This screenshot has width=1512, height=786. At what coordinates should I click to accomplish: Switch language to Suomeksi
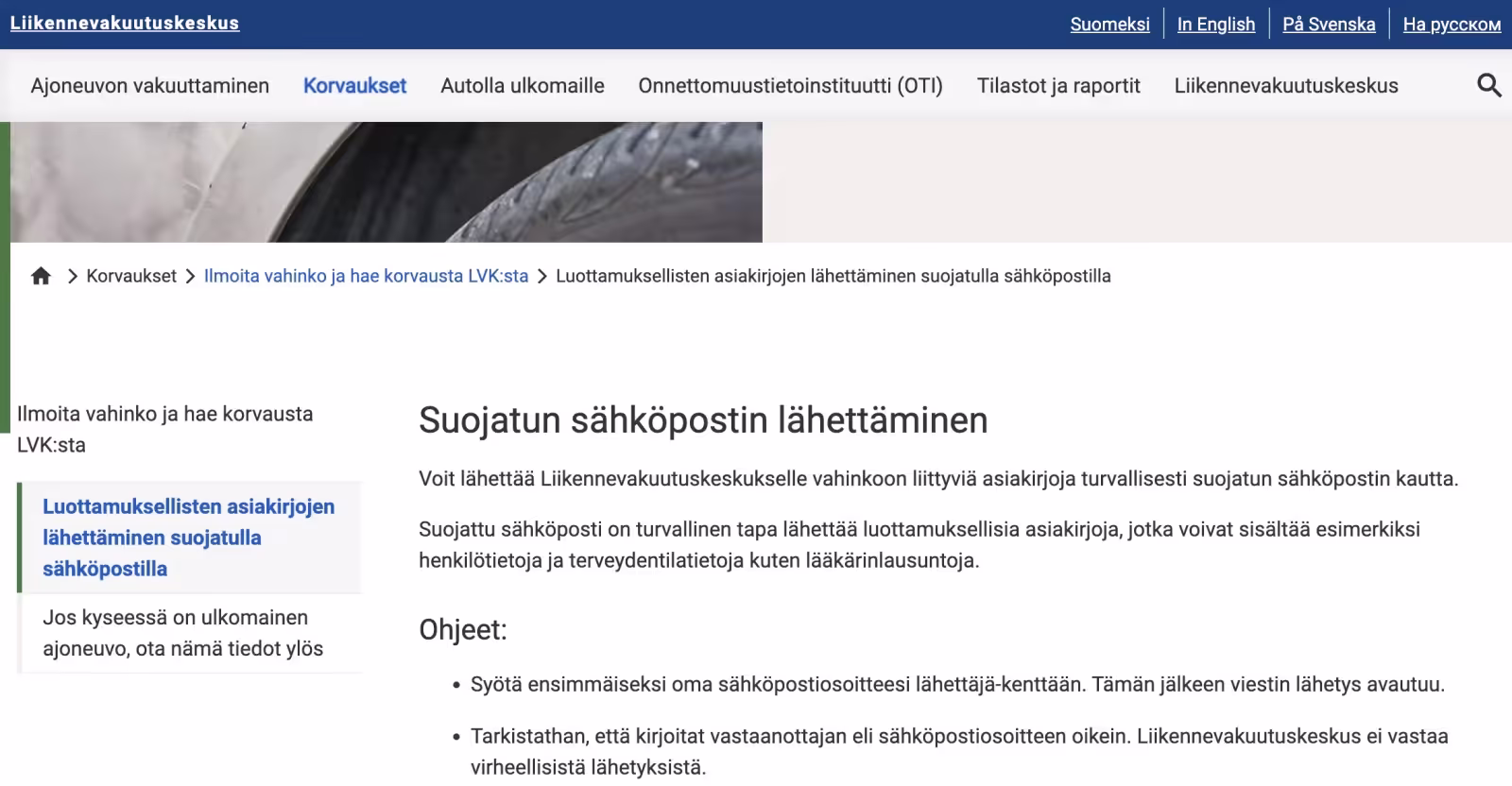[1109, 25]
